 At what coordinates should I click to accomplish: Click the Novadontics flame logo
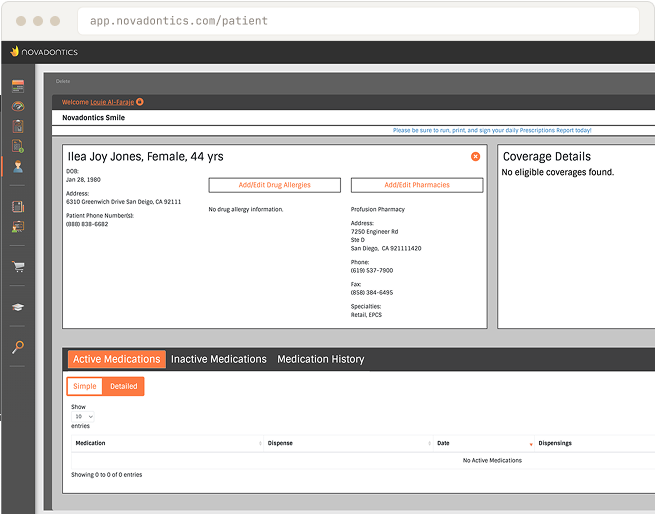tap(14, 51)
